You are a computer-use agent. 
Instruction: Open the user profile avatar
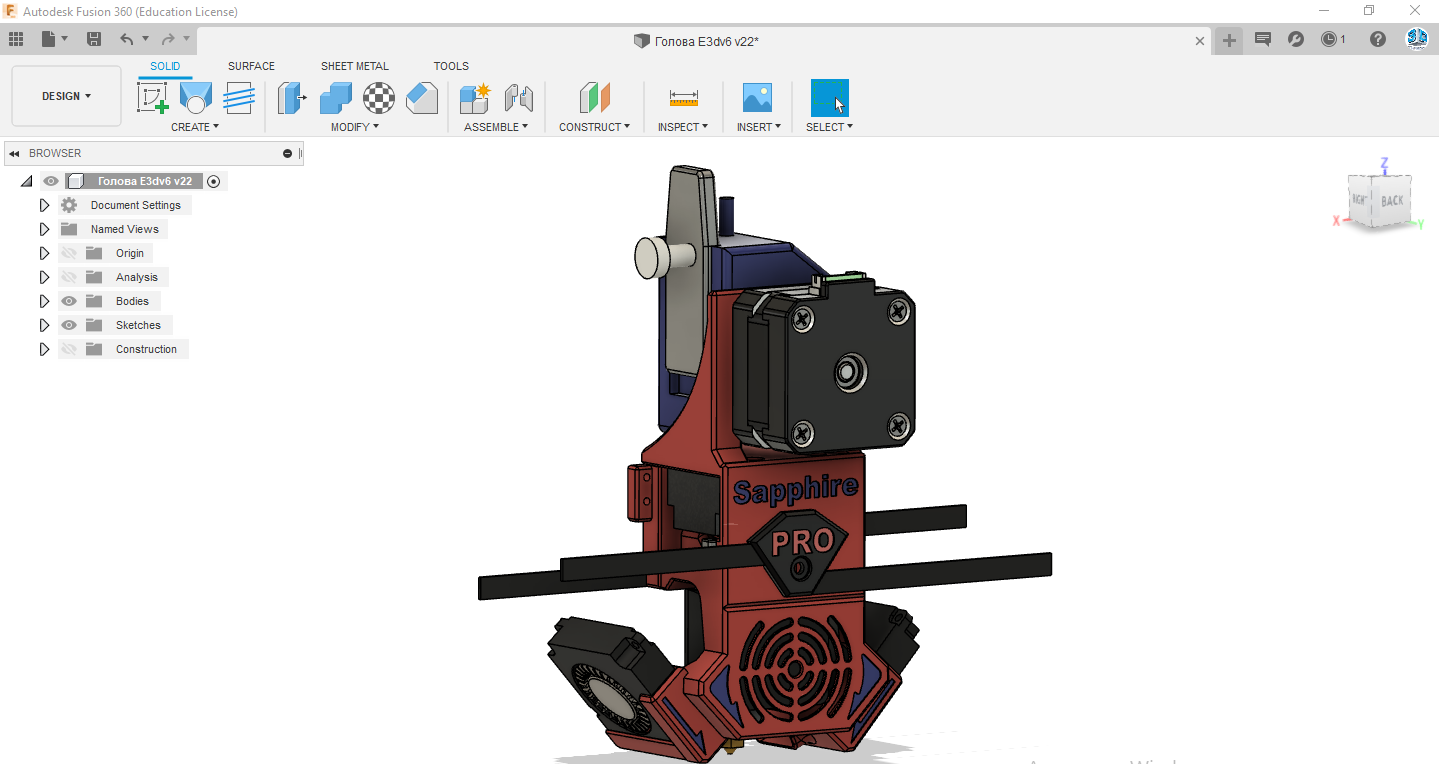(1417, 39)
